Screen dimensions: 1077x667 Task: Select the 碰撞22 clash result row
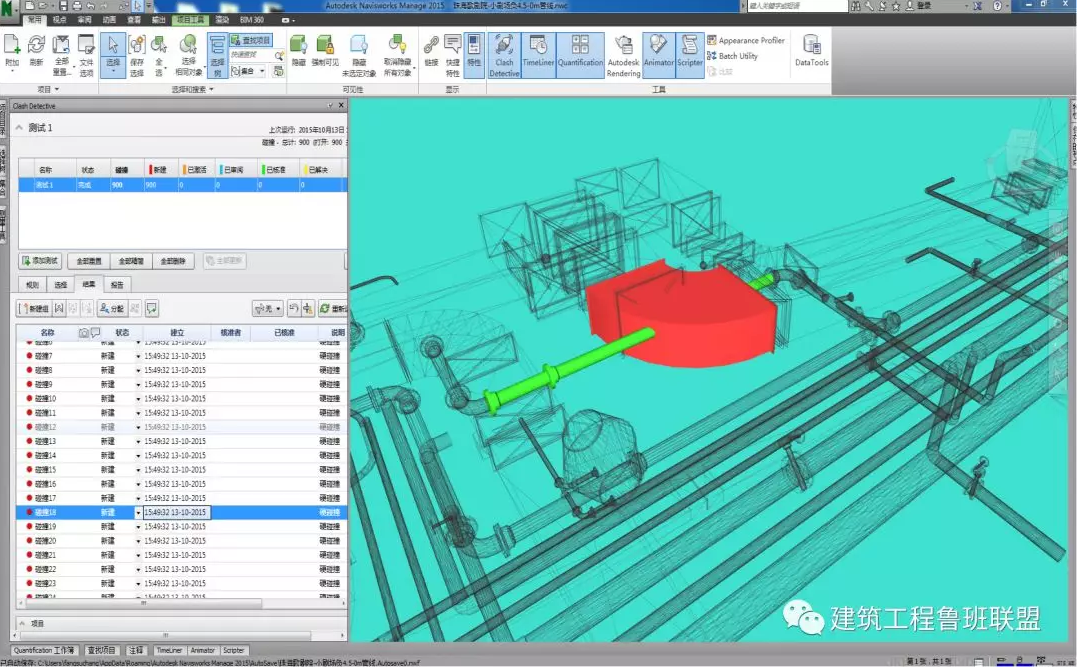click(182, 569)
